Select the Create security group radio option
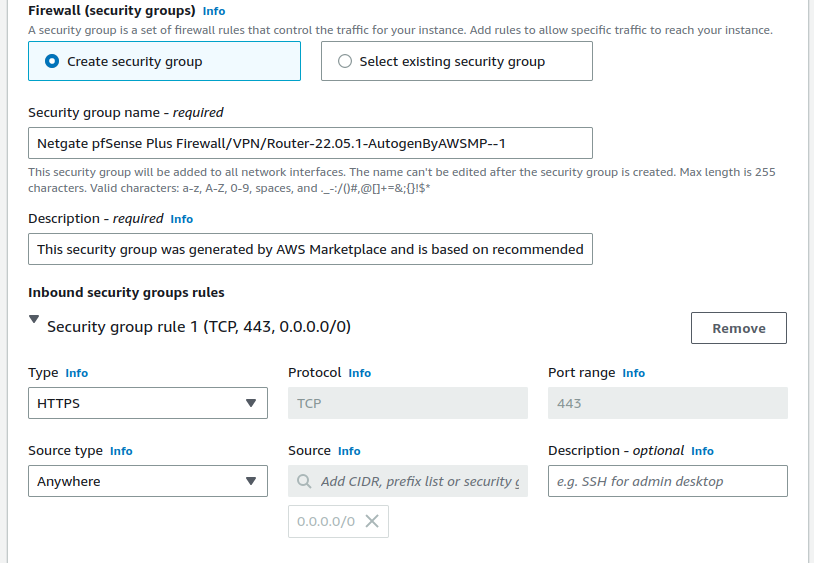Viewport: 814px width, 563px height. [52, 61]
